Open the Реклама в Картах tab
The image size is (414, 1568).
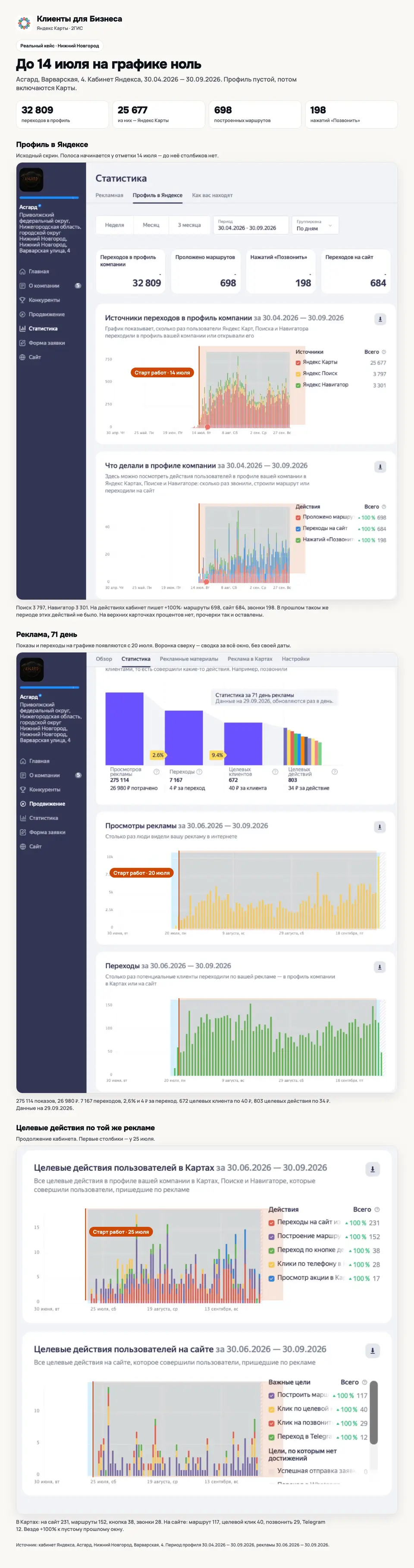point(250,659)
